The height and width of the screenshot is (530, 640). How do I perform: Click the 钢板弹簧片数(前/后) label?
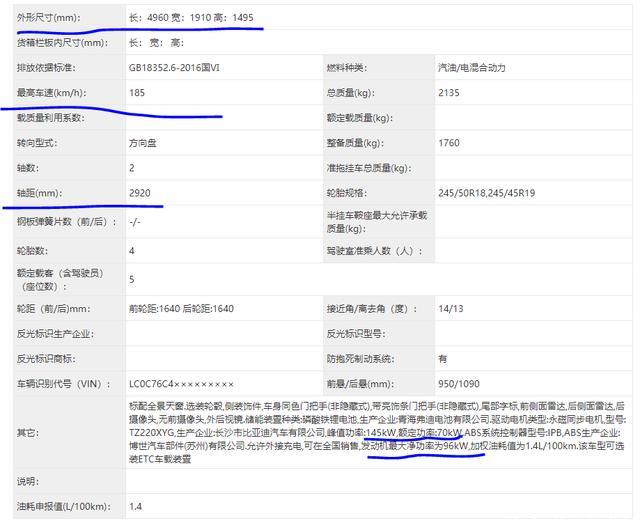tap(66, 222)
